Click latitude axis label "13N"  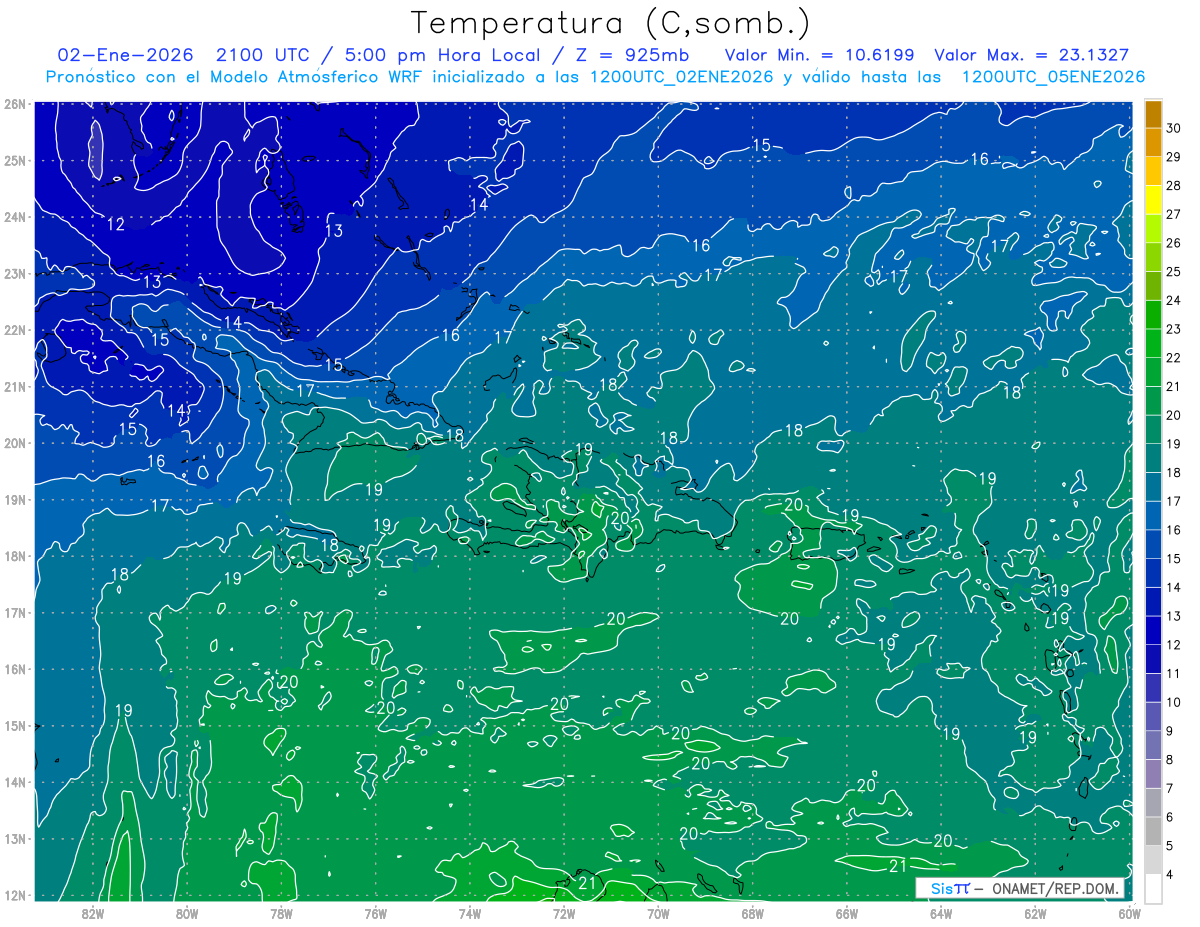coord(14,839)
